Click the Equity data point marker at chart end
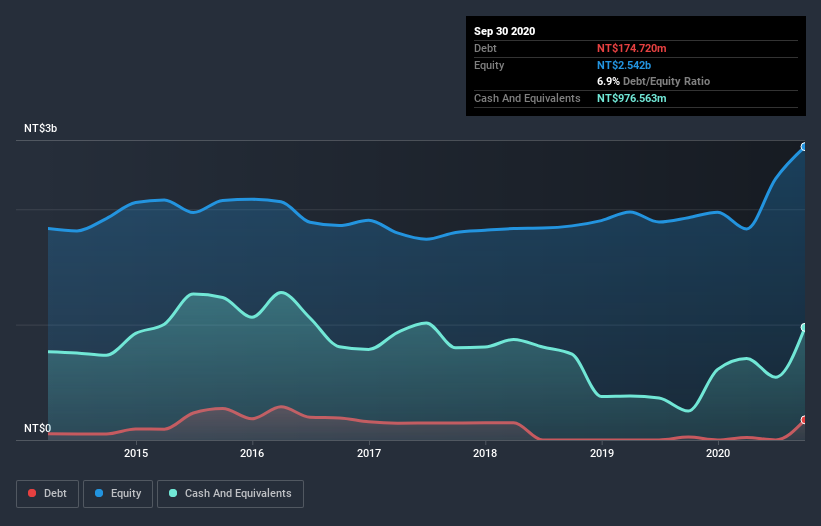Image resolution: width=821 pixels, height=526 pixels. [x=804, y=147]
